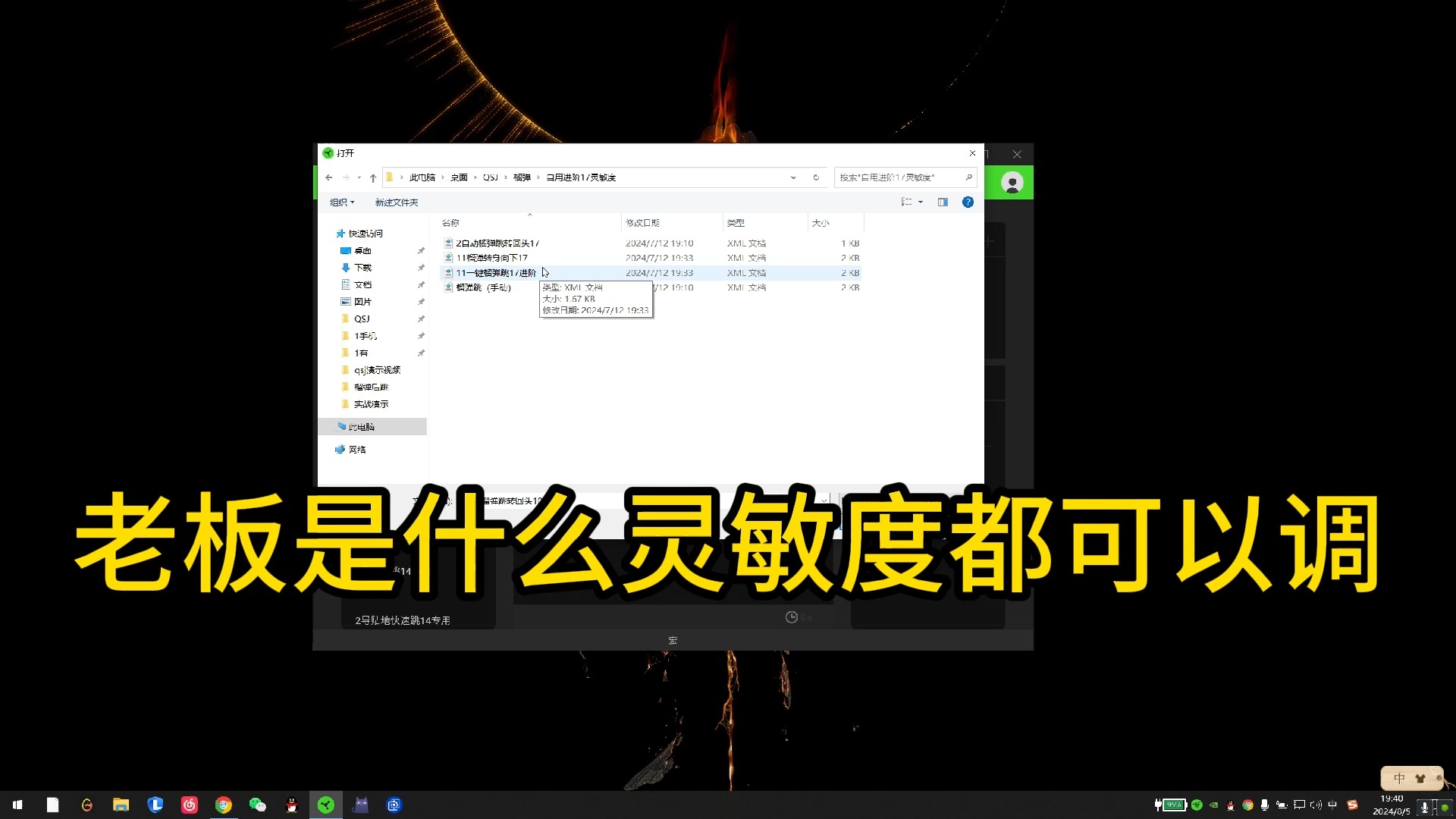Select 此电脑 in the address breadcrumb
Image resolution: width=1456 pixels, height=819 pixels.
tap(422, 177)
